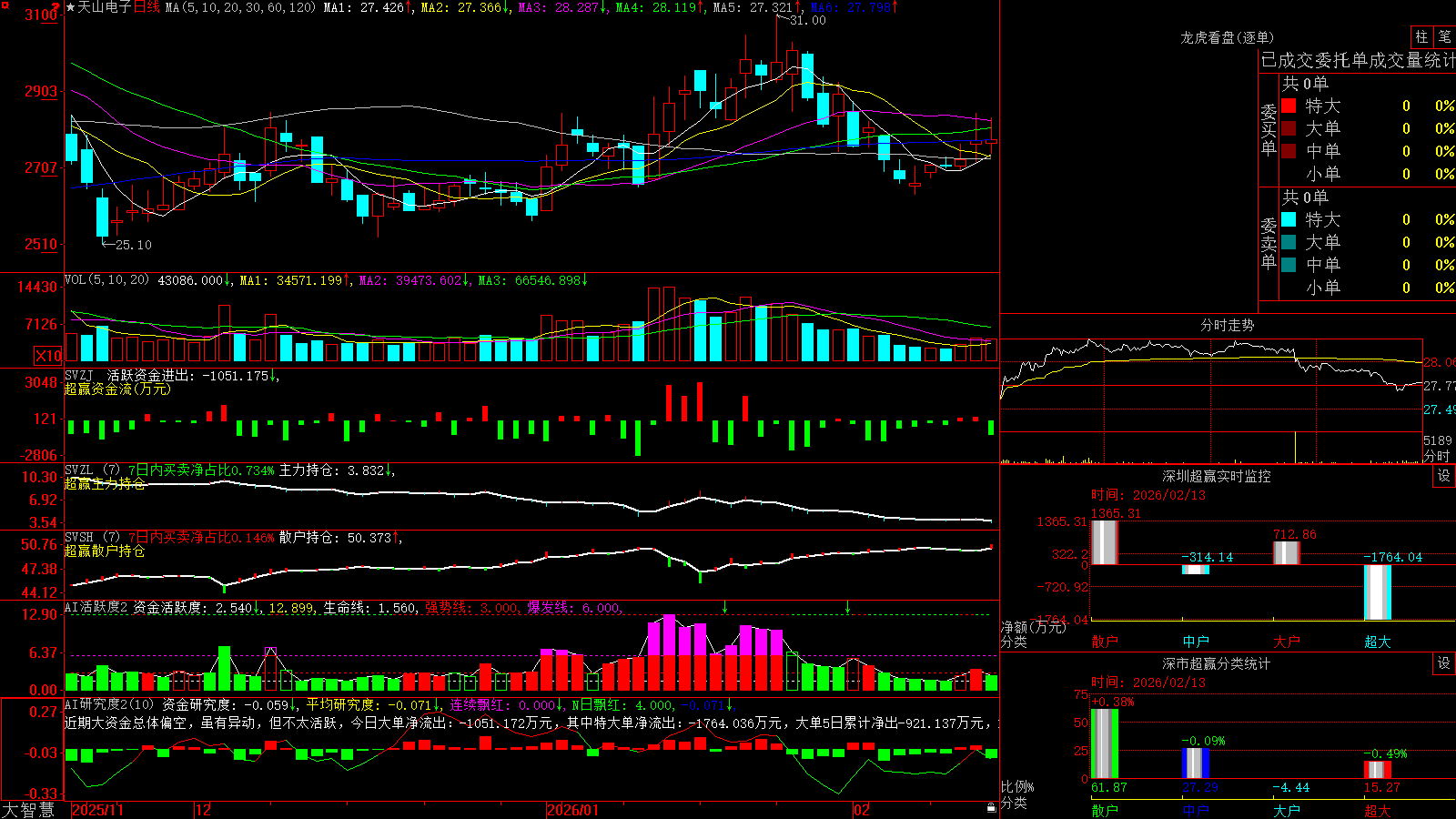Click the stock name 天山电子
1456x819 pixels.
point(105,7)
